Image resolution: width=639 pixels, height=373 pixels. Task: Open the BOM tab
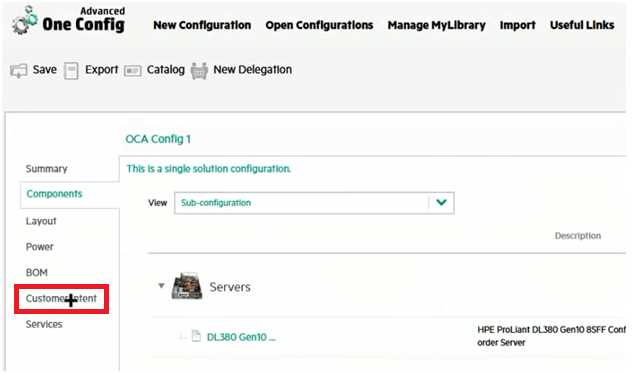pyautogui.click(x=37, y=272)
